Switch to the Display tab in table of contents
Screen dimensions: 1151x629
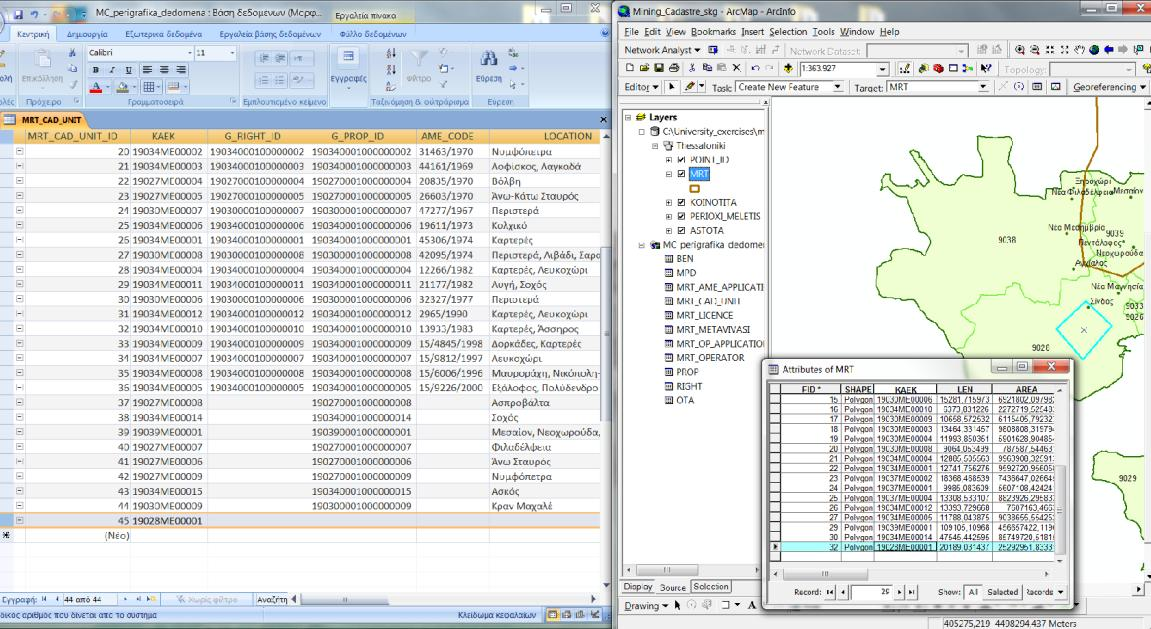(x=638, y=587)
